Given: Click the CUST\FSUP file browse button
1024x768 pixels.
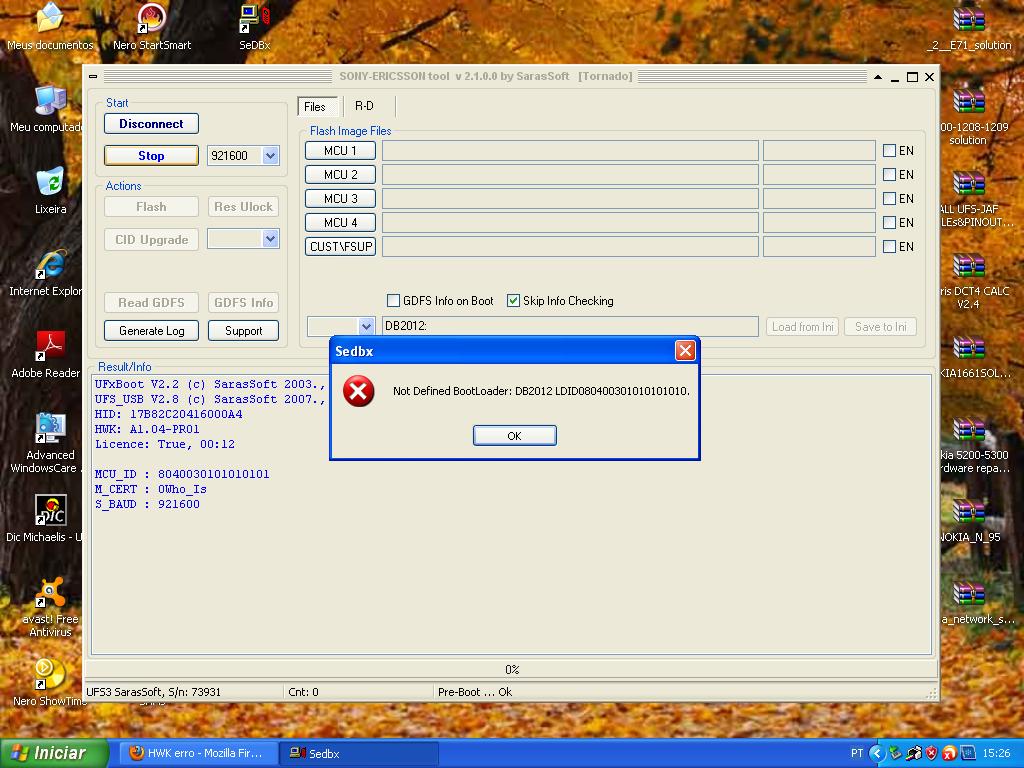Looking at the screenshot, I should (340, 246).
